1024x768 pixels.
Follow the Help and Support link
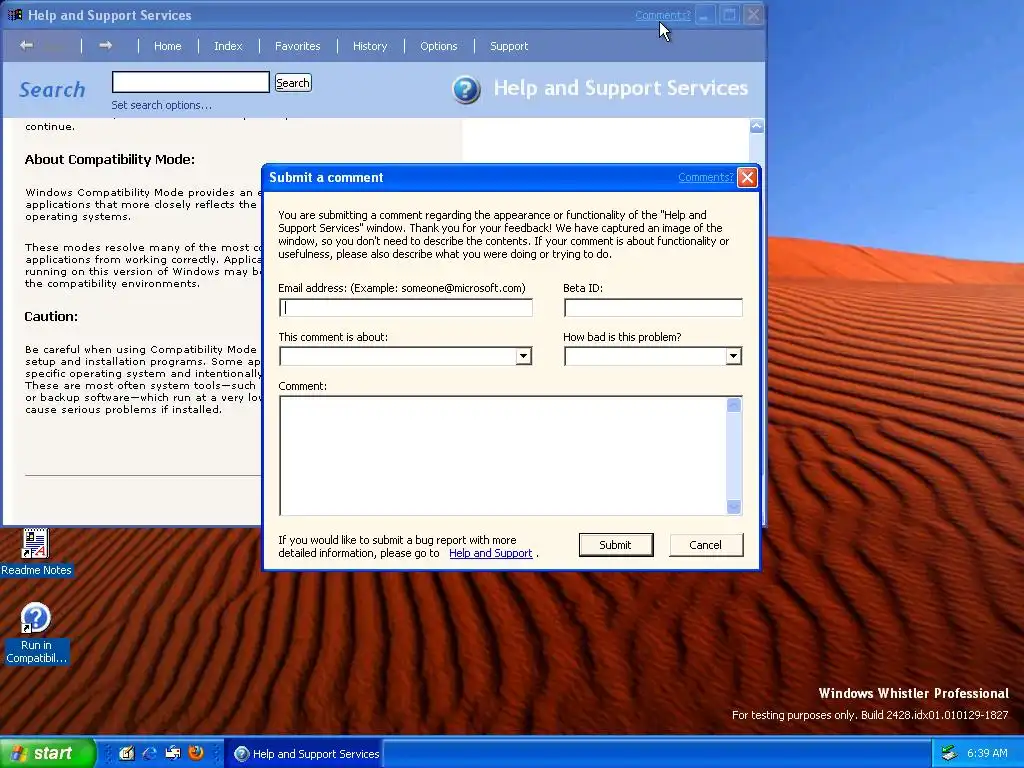pyautogui.click(x=490, y=553)
